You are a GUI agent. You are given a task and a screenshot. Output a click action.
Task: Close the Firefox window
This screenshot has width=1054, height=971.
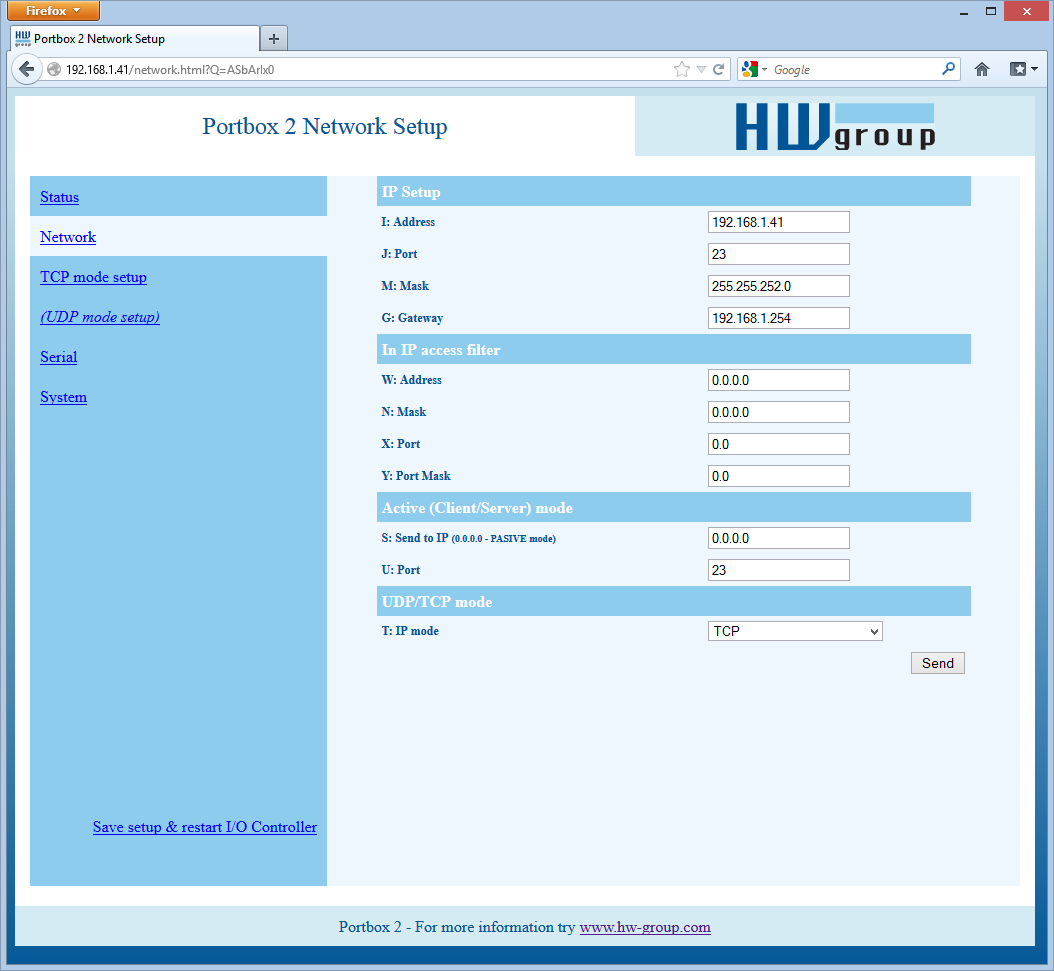click(x=1026, y=11)
